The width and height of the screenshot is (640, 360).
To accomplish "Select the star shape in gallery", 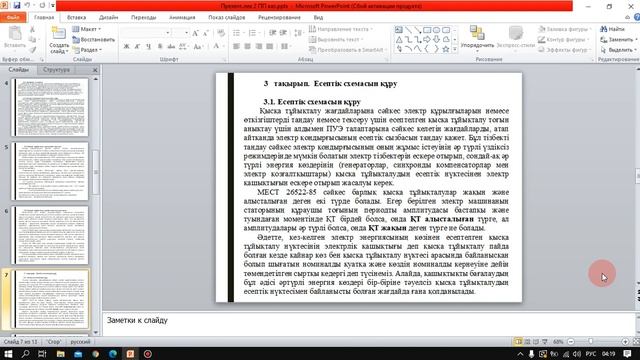I will point(446,49).
